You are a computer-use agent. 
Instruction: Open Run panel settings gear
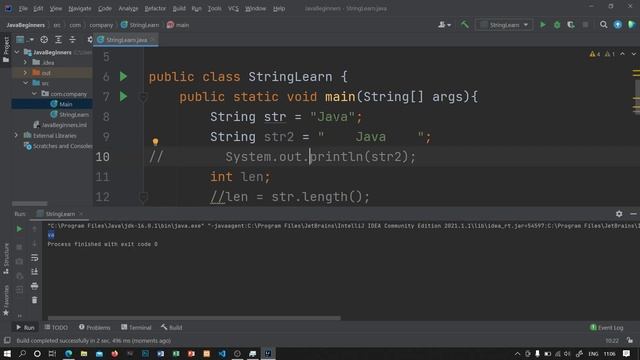[x=619, y=214]
